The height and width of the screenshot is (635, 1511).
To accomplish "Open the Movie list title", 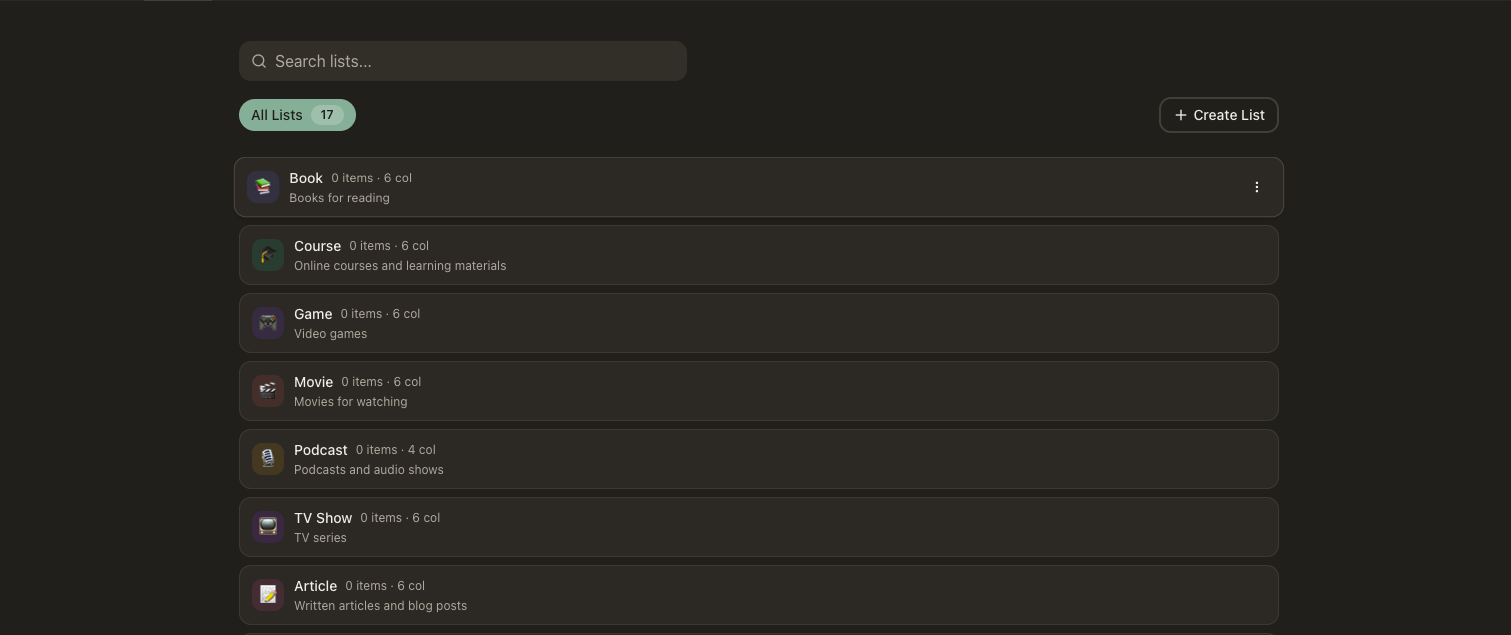I will tap(313, 382).
